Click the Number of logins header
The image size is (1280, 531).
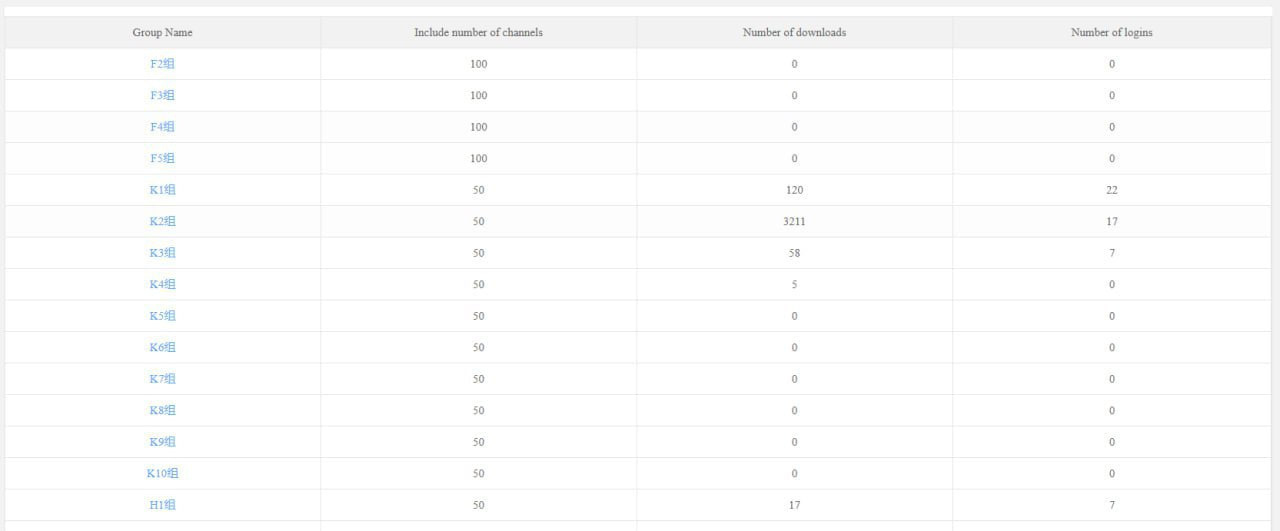pos(1111,33)
